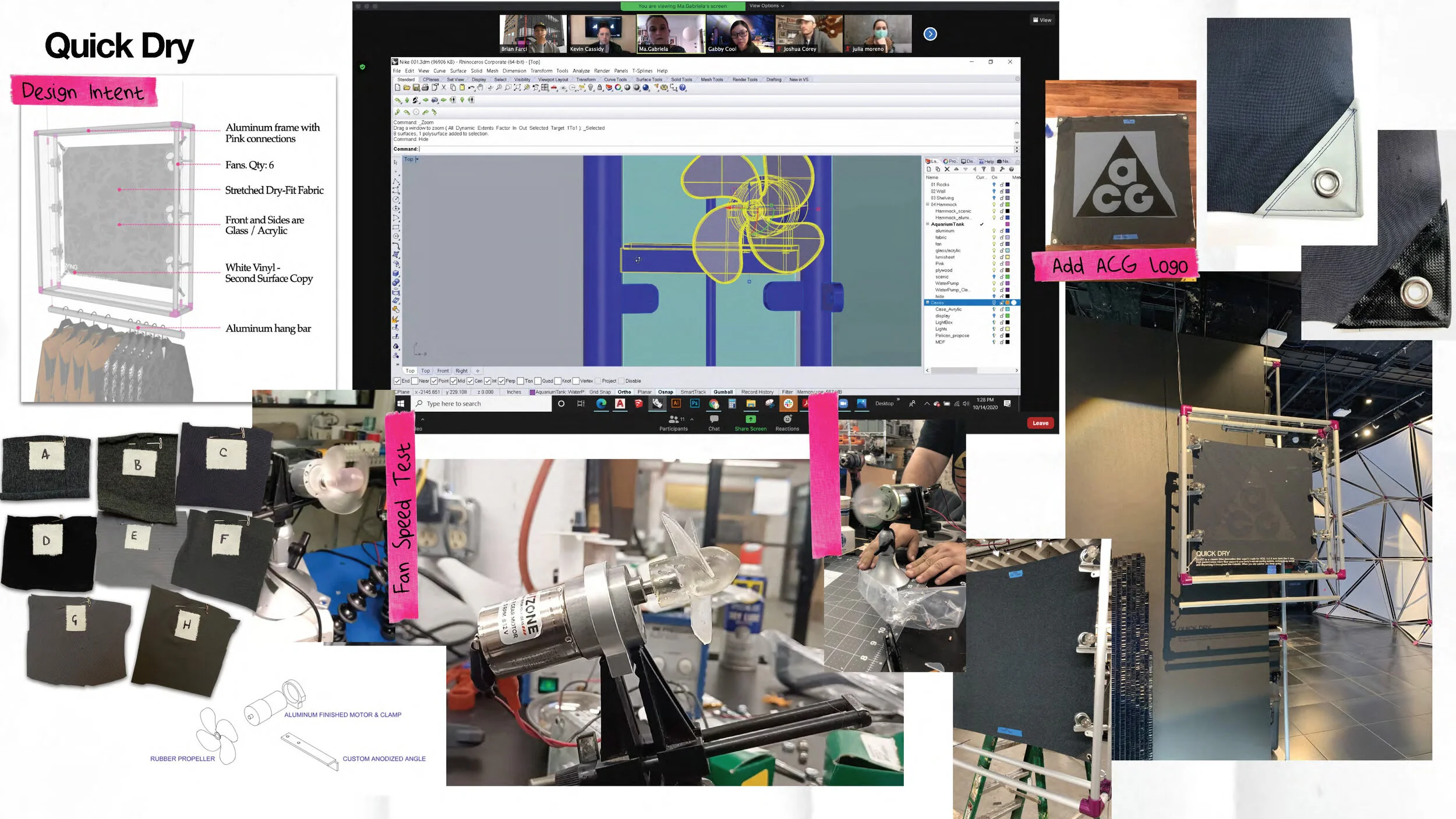Open Zoom View Options dropdown
1456x819 pixels.
pos(766,6)
